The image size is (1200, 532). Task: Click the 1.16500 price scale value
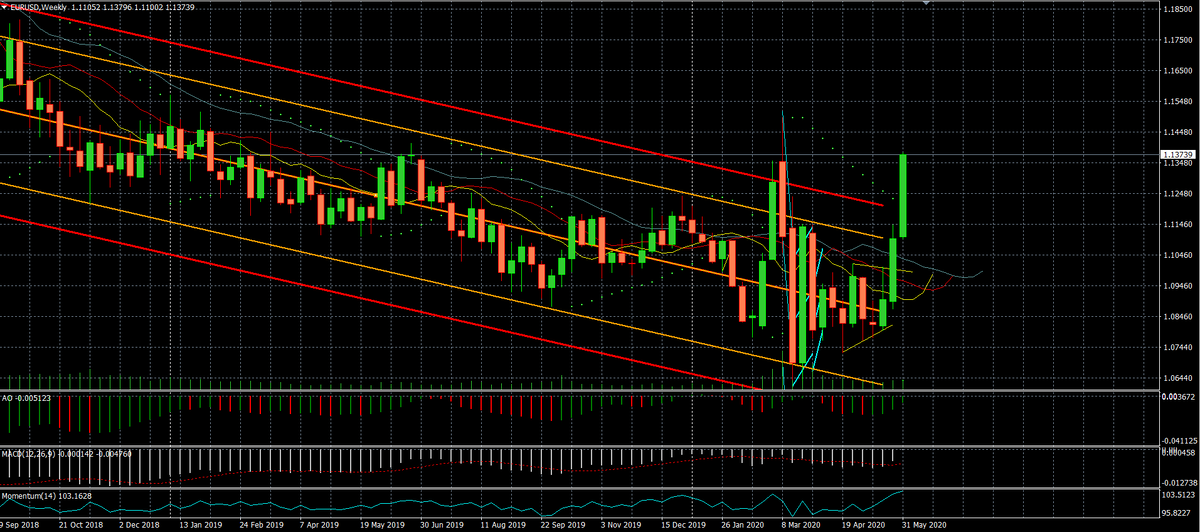(x=1178, y=71)
